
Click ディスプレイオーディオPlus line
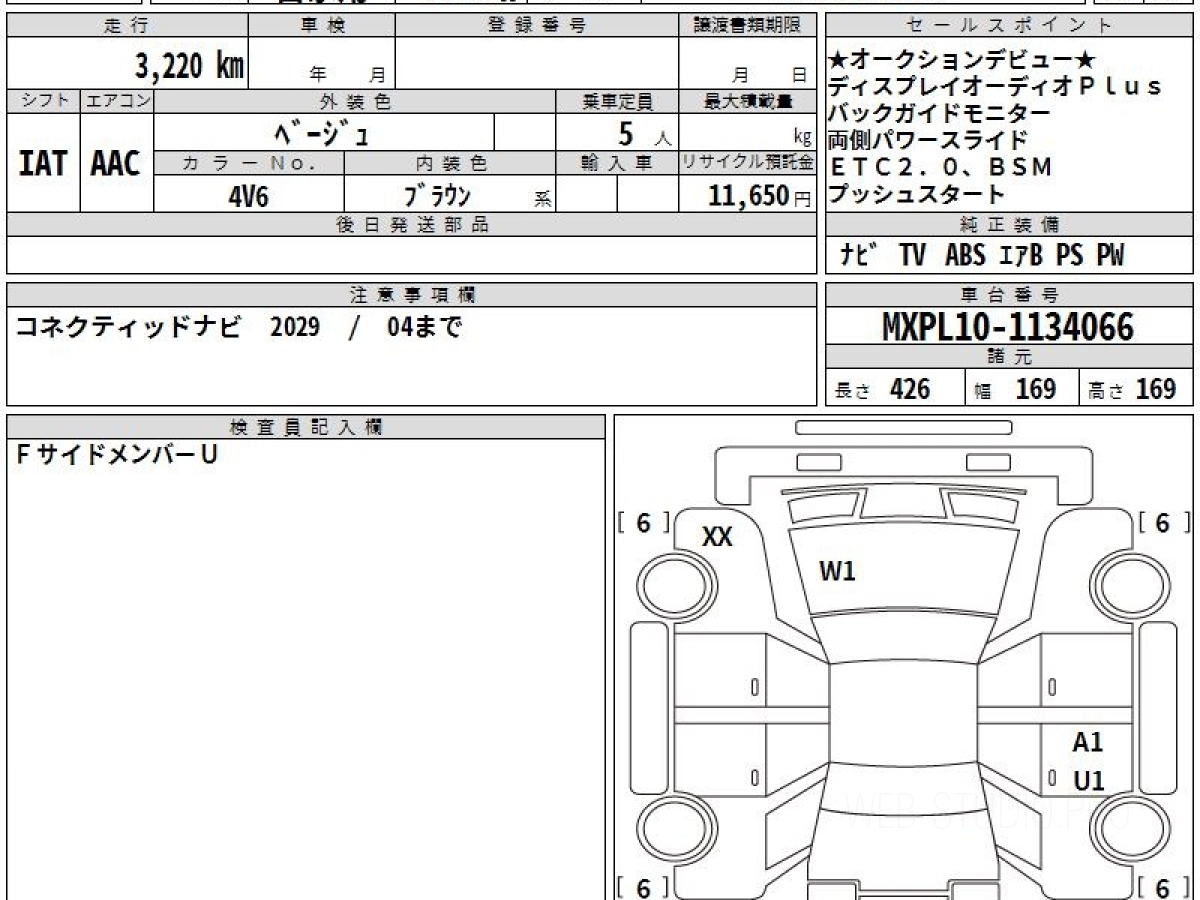(995, 87)
